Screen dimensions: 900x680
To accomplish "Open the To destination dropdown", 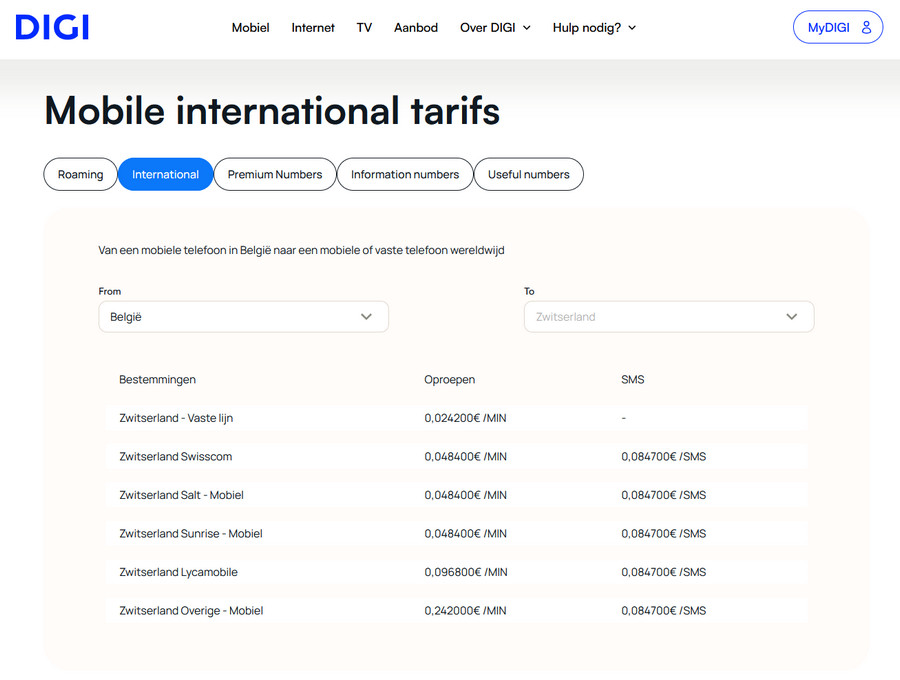I will pos(669,317).
